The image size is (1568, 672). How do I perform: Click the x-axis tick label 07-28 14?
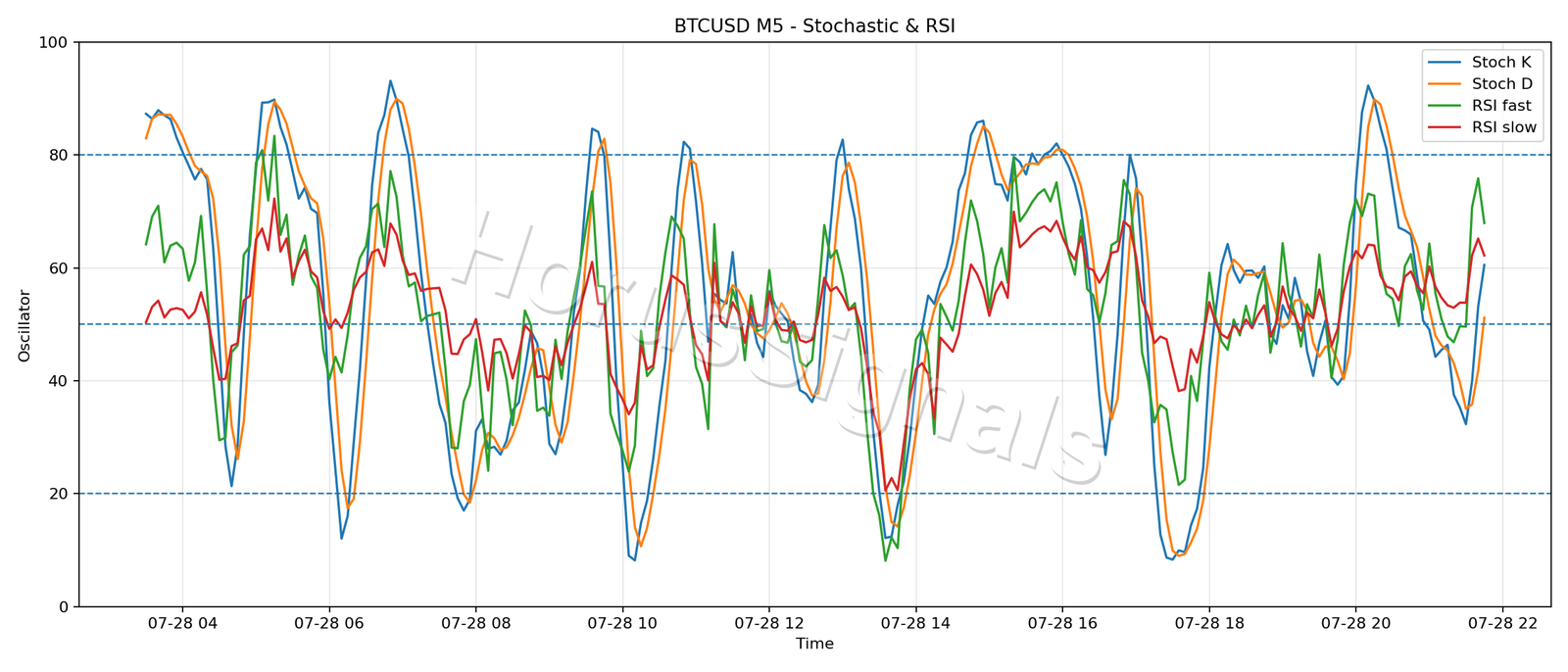(915, 623)
